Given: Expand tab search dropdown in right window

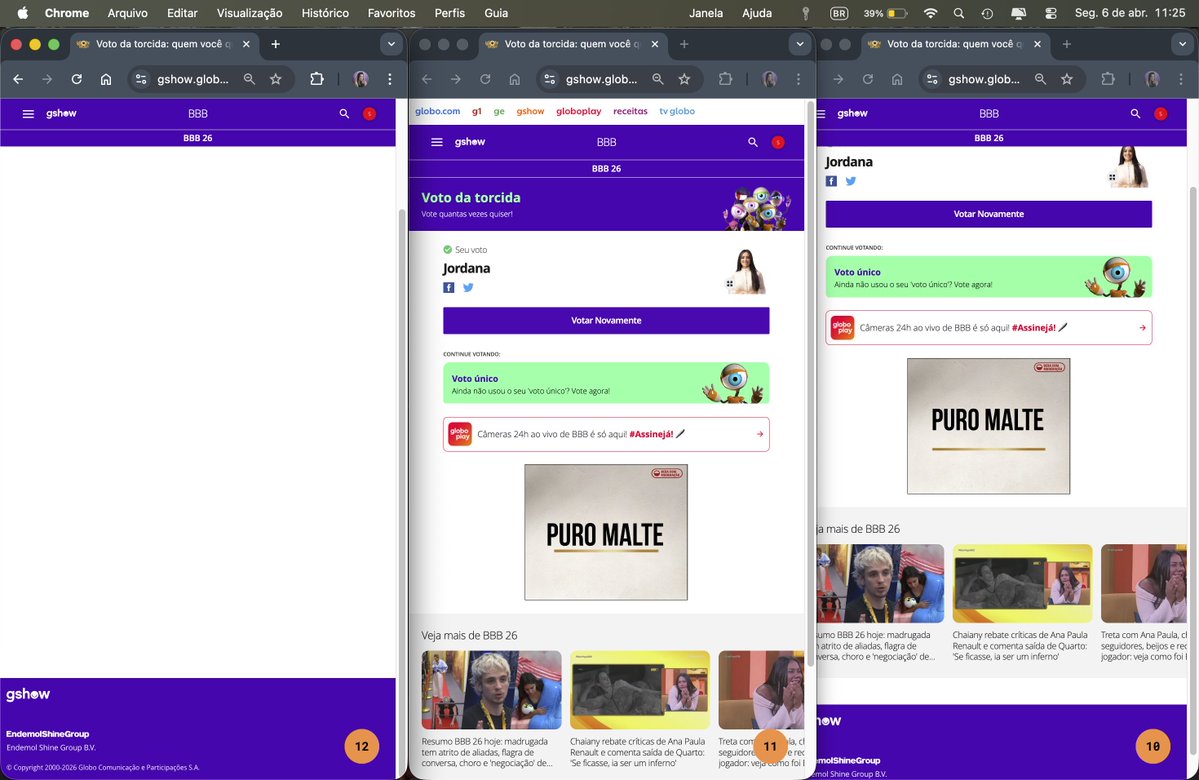Looking at the screenshot, I should 1182,44.
